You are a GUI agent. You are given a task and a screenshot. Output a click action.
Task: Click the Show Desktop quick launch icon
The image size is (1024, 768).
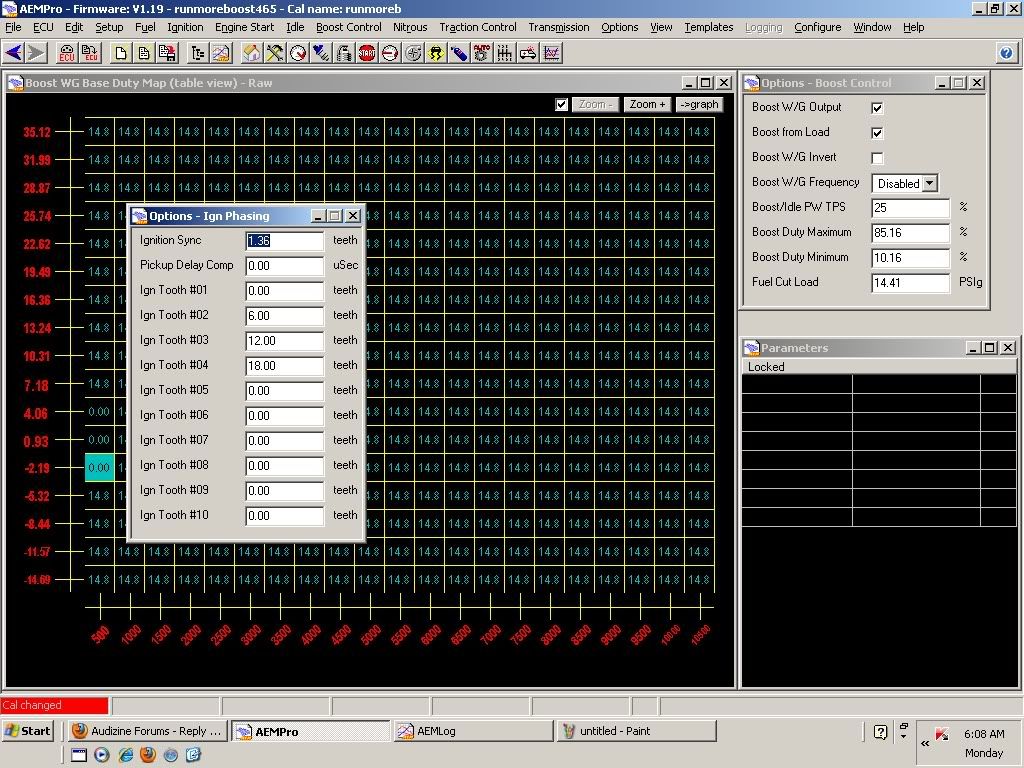[79, 755]
